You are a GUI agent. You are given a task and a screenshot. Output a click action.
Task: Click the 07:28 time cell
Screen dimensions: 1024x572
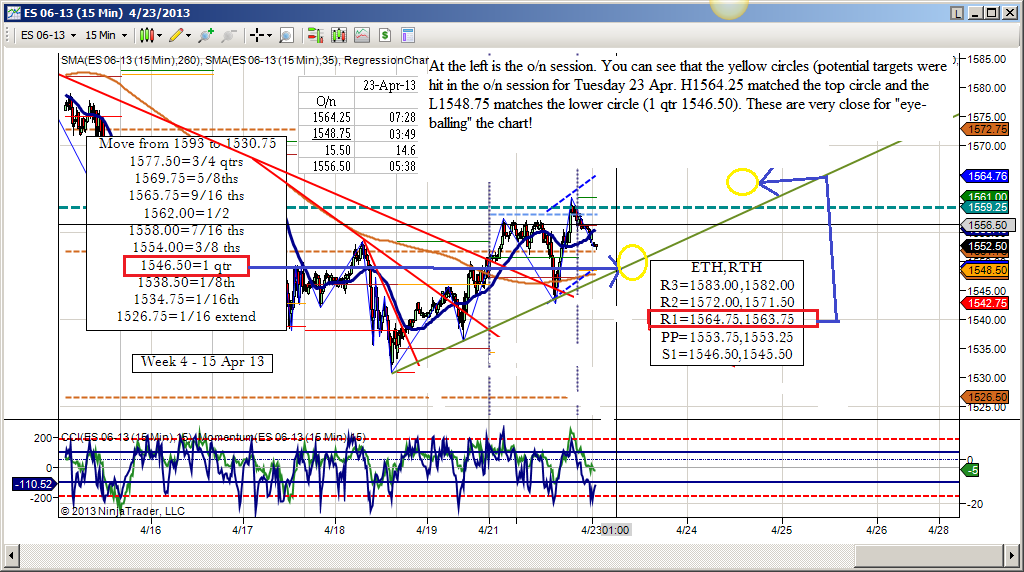(x=402, y=118)
